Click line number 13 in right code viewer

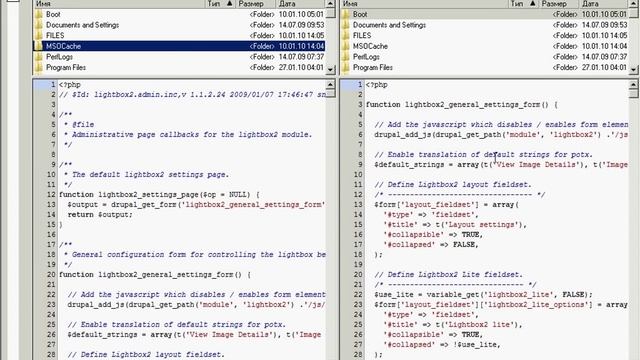pos(358,205)
